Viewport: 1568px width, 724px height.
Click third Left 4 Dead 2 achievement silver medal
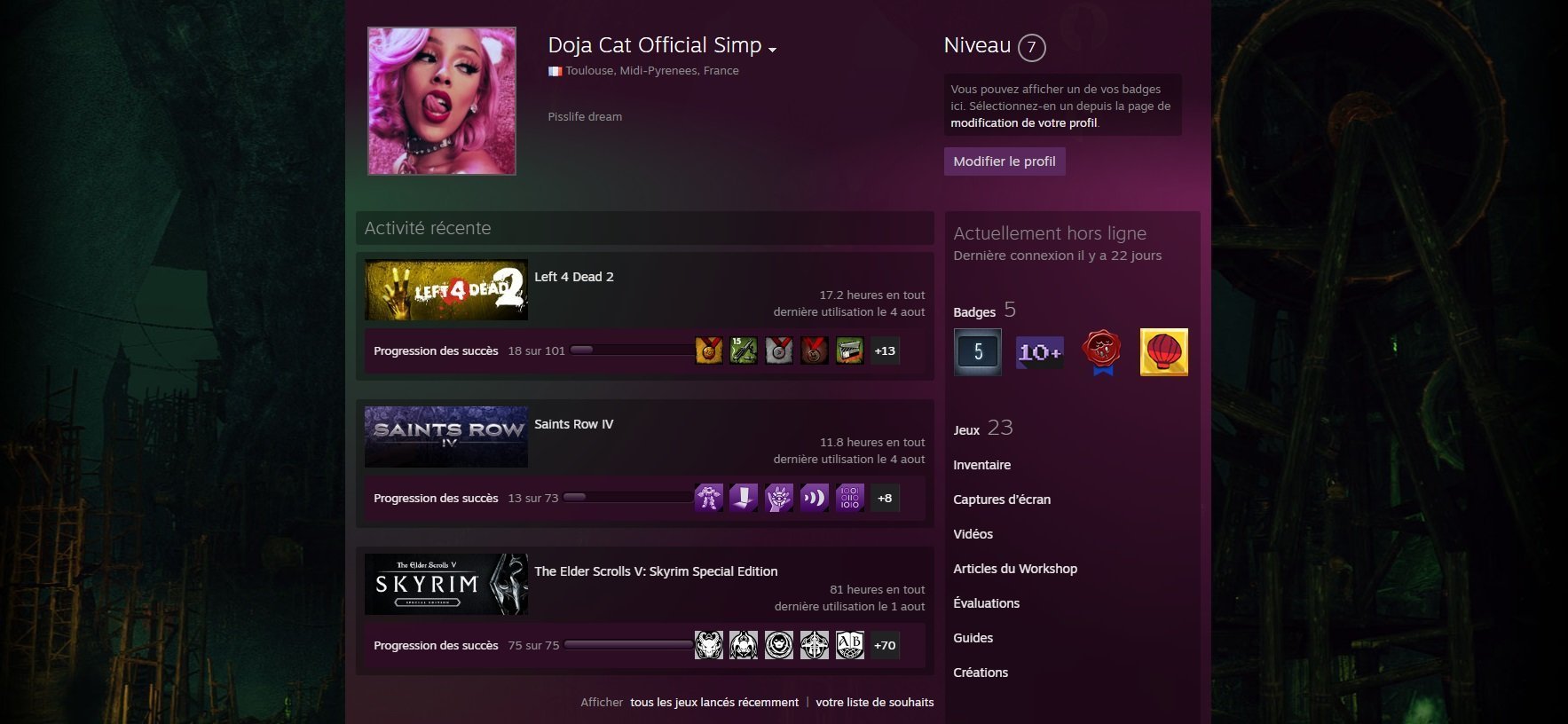pos(779,350)
